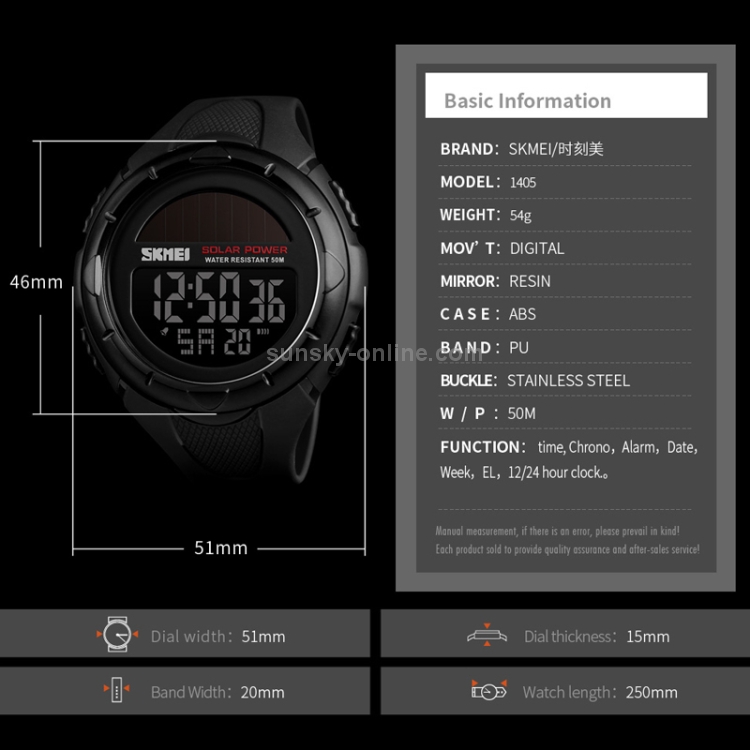Click the Dial width 51mm bar
Screen dimensions: 750x750
[x=185, y=633]
